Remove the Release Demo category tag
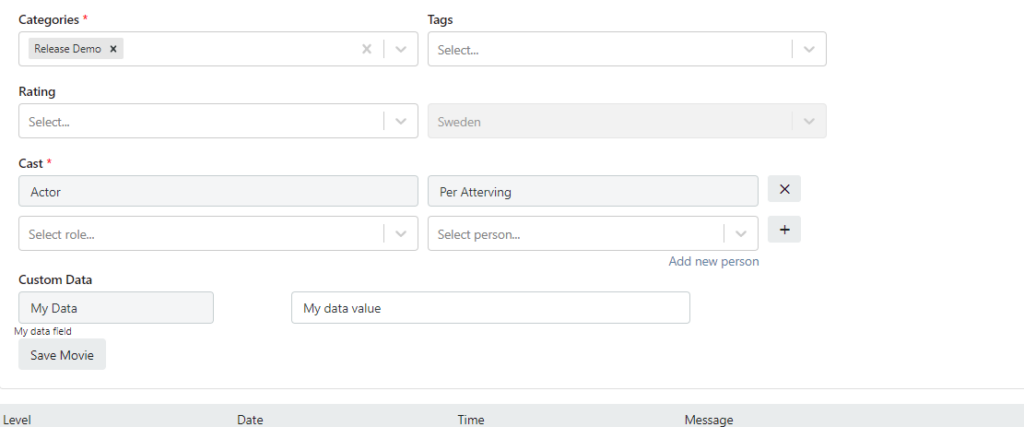 pos(114,49)
